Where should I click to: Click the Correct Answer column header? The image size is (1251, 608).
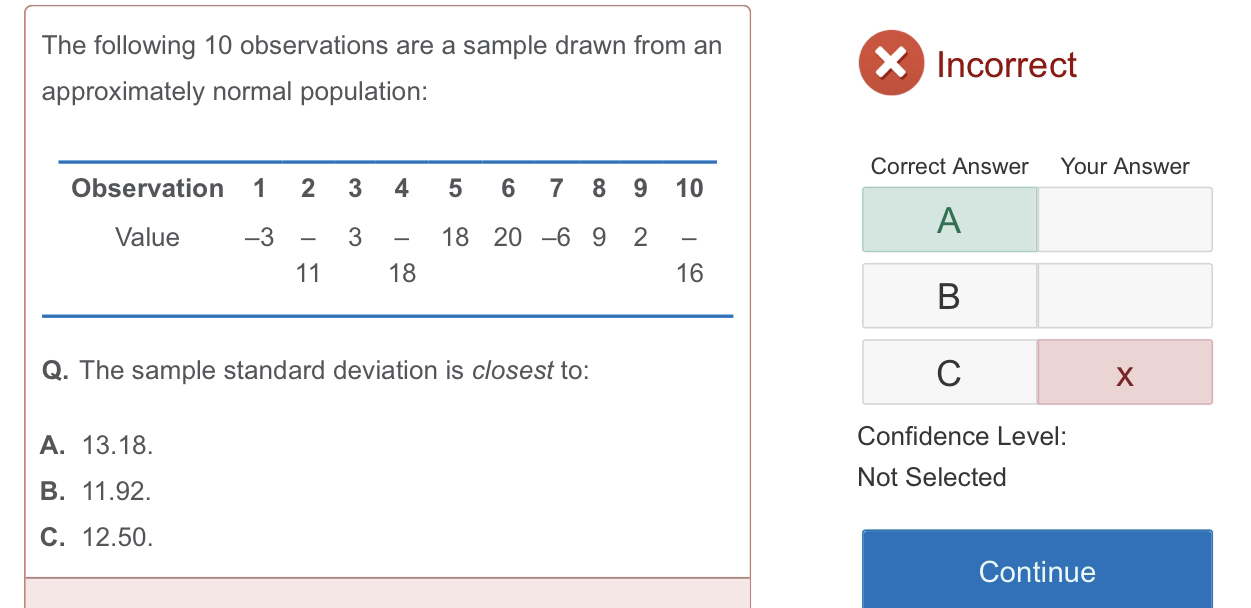pyautogui.click(x=949, y=166)
